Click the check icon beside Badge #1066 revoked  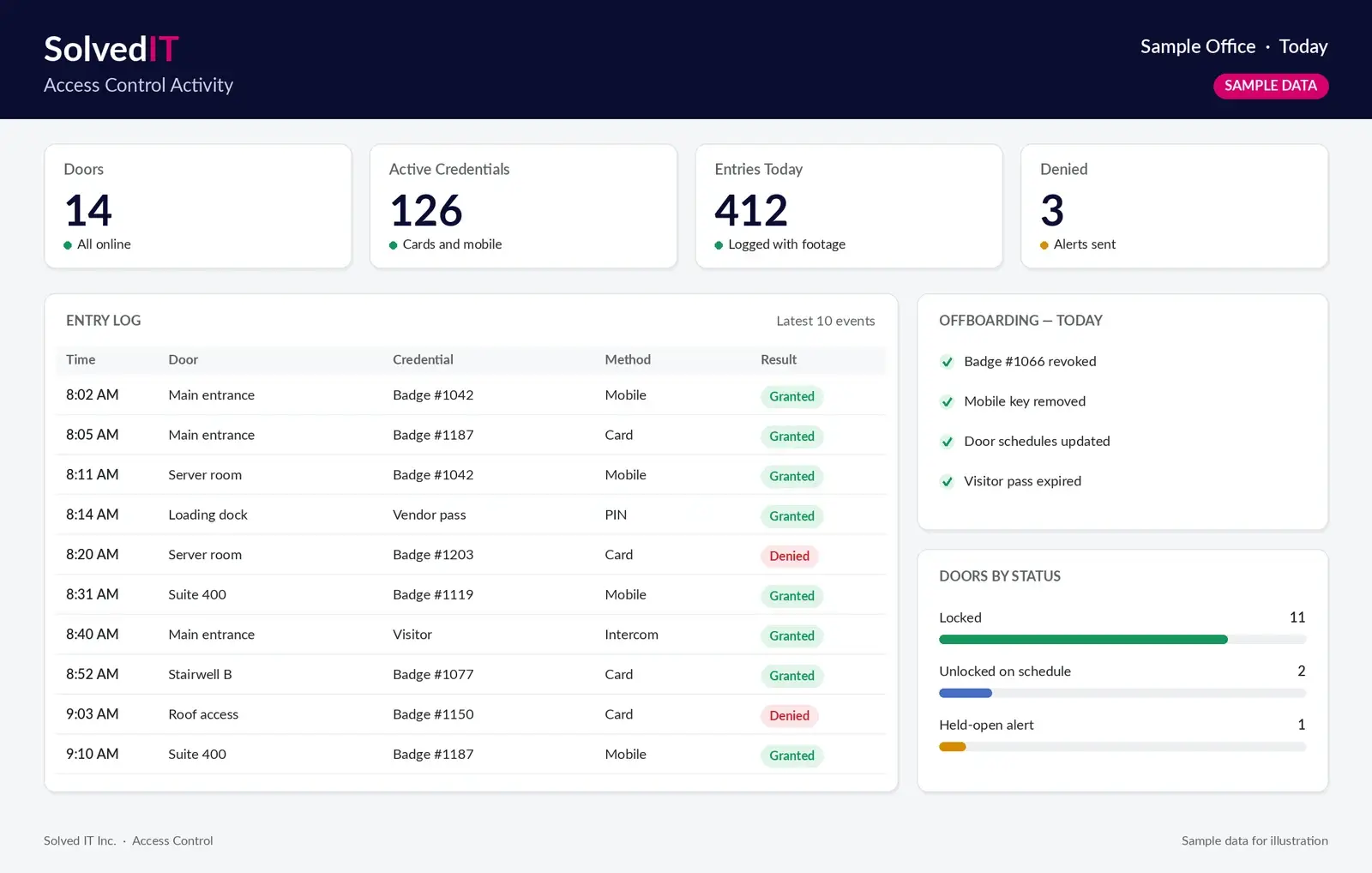tap(947, 362)
